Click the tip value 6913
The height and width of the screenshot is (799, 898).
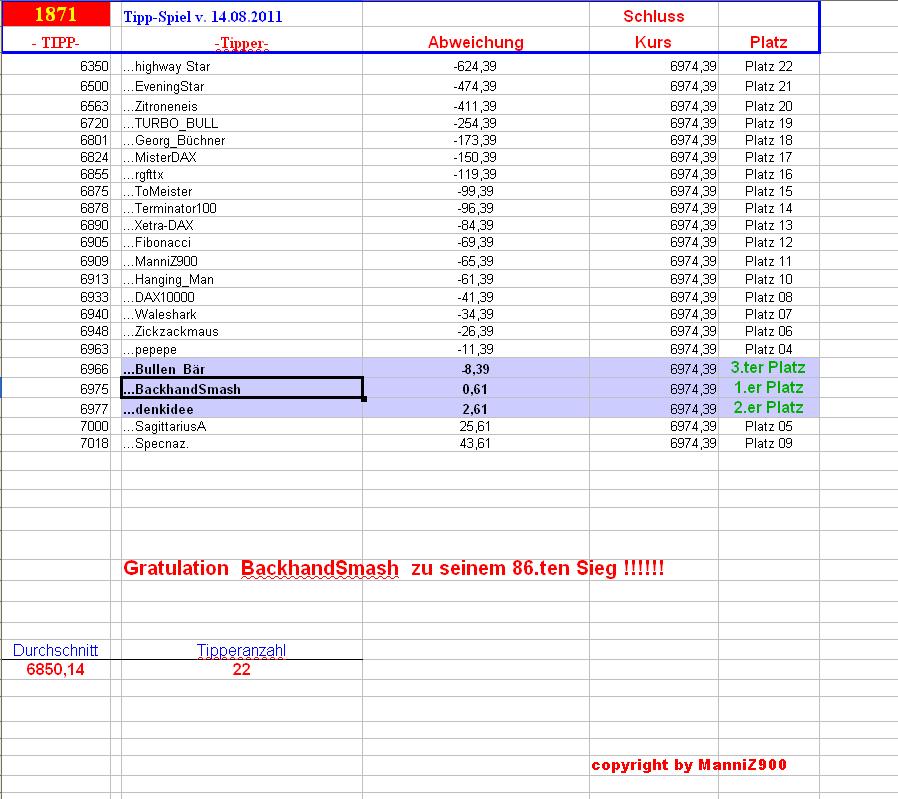click(x=94, y=280)
